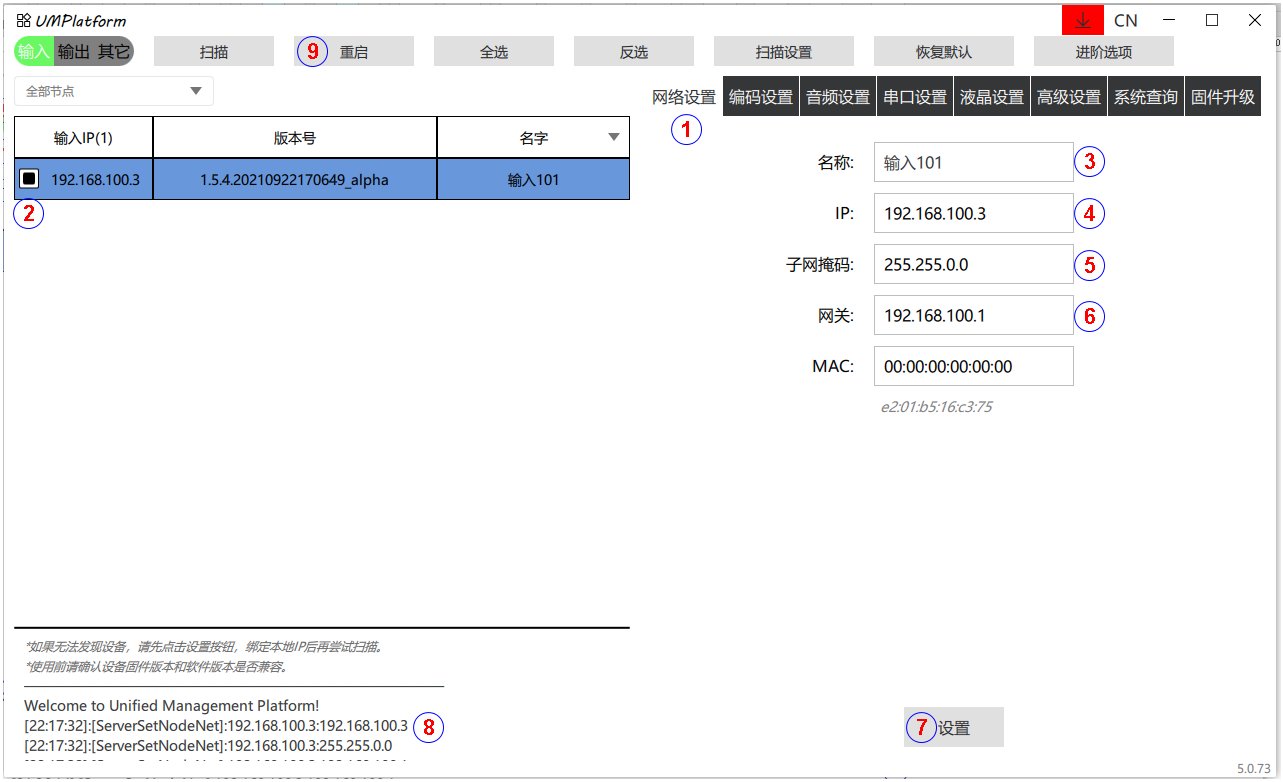Switch to the 固件升级 tab
This screenshot has height=782, width=1283.
[x=1222, y=97]
